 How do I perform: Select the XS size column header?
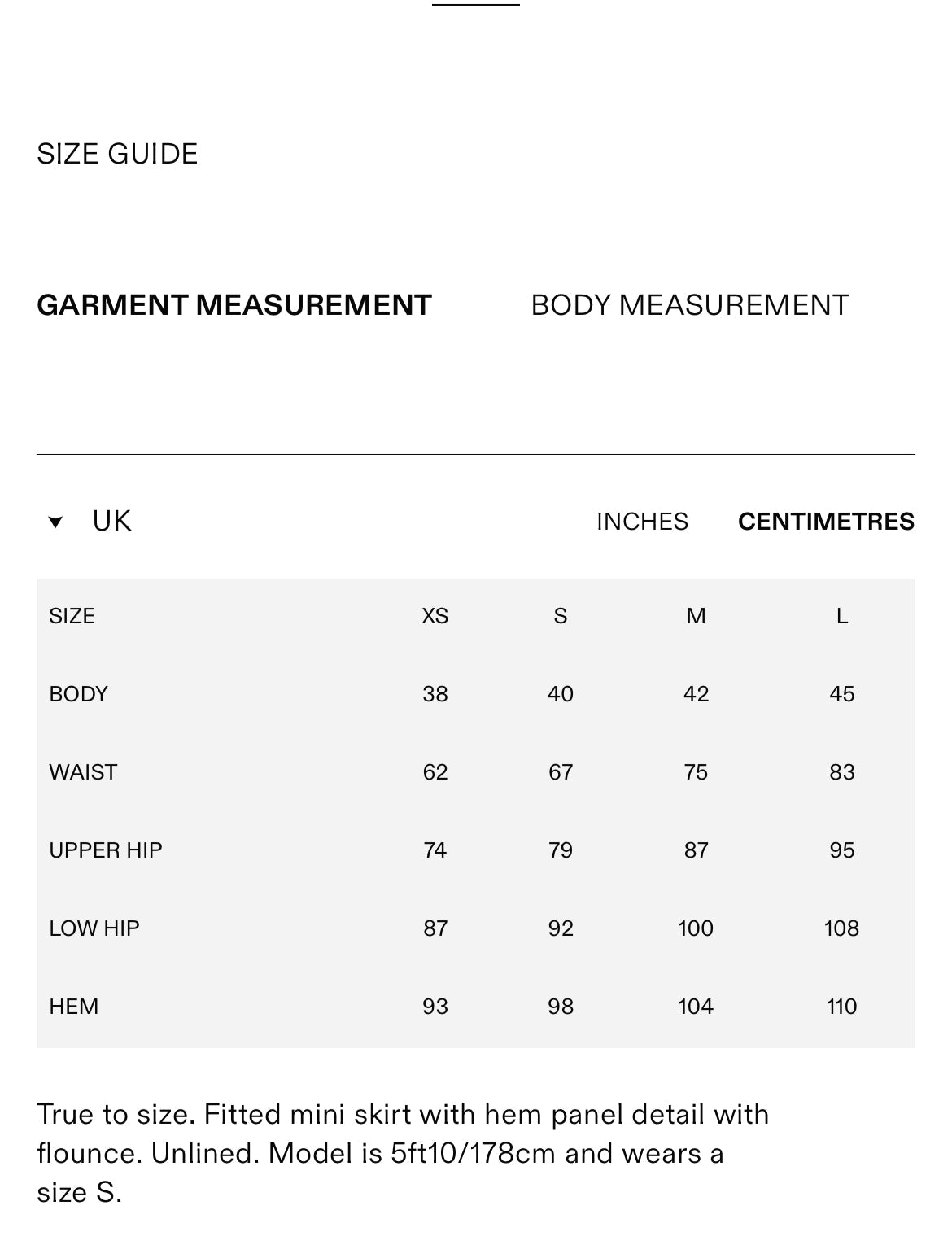pyautogui.click(x=435, y=616)
